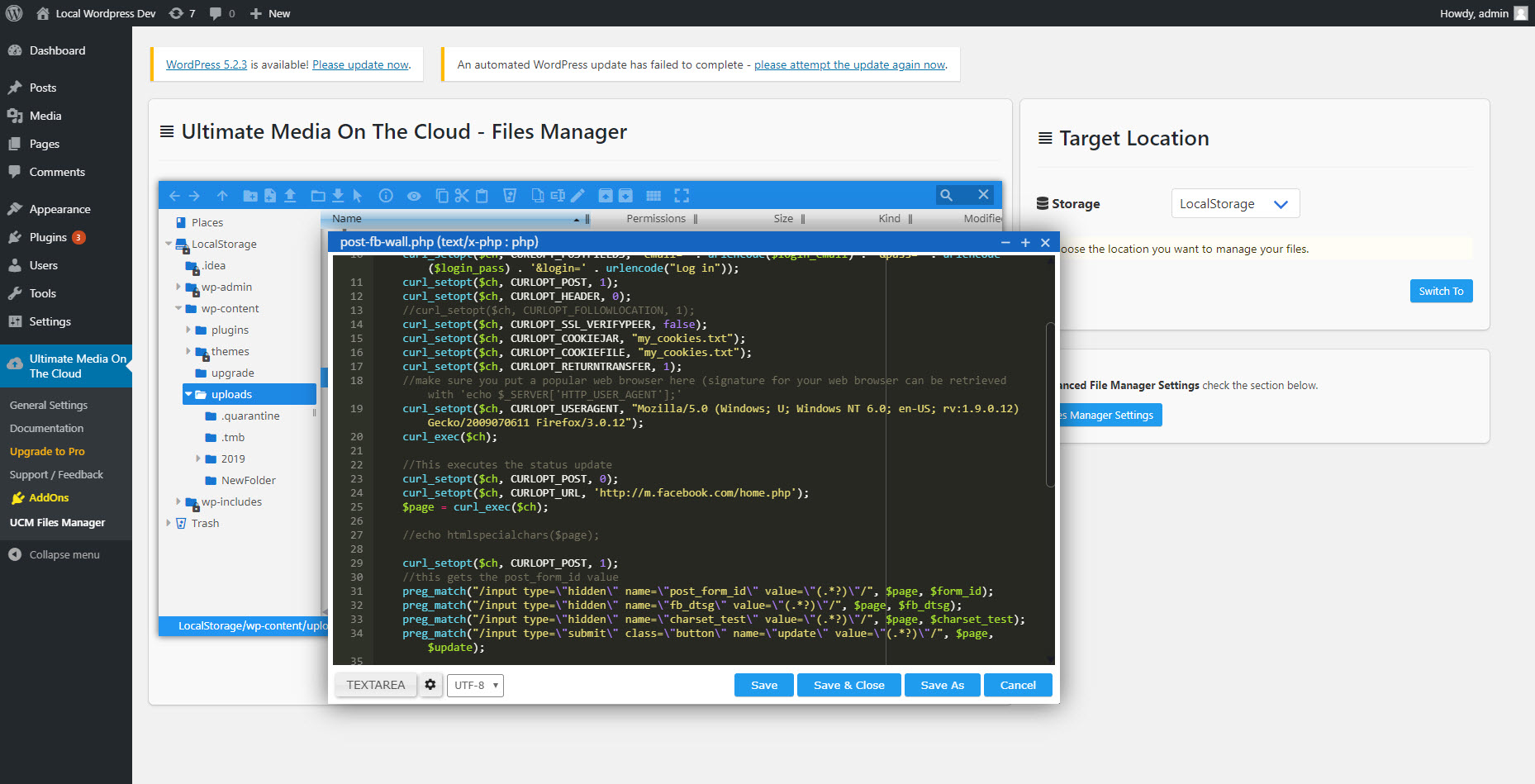Viewport: 1535px width, 784px height.
Task: Open the Appearance admin menu
Action: pos(66,209)
